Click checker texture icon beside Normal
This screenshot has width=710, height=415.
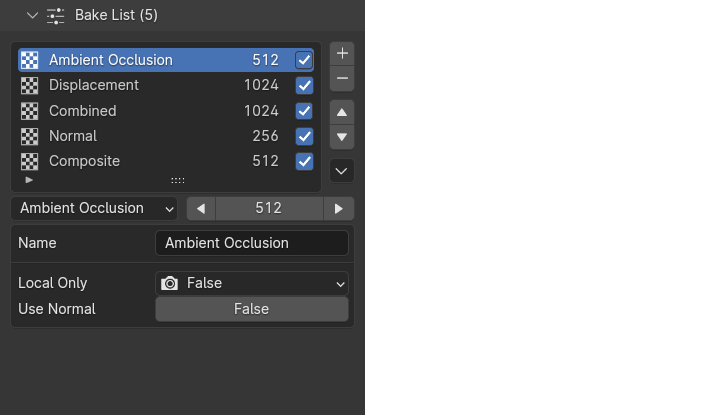[30, 136]
